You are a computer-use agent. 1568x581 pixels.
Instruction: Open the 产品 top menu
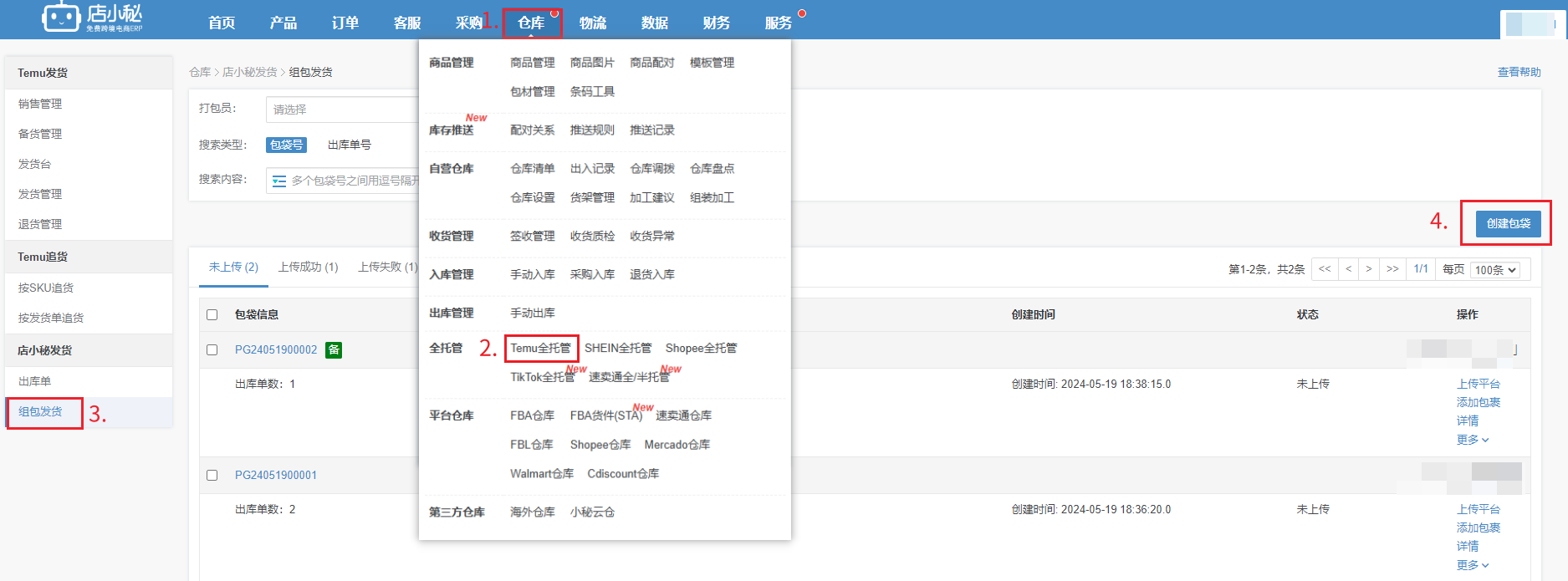pos(283,23)
